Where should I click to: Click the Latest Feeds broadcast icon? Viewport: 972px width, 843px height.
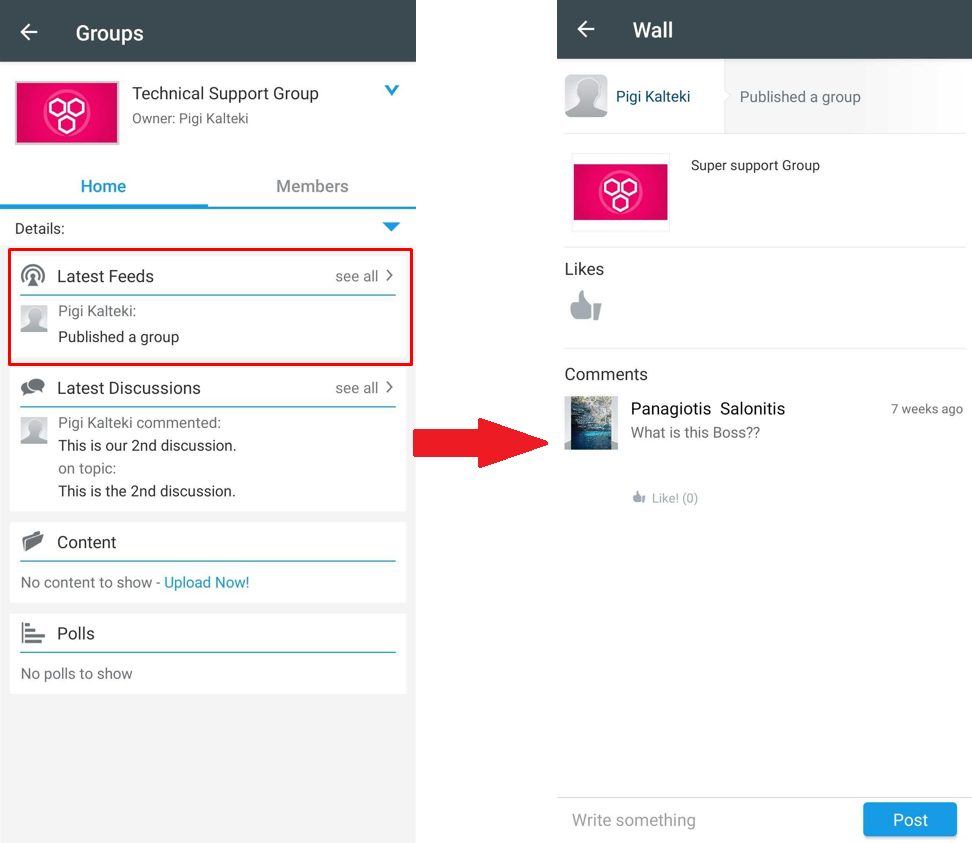tap(33, 275)
